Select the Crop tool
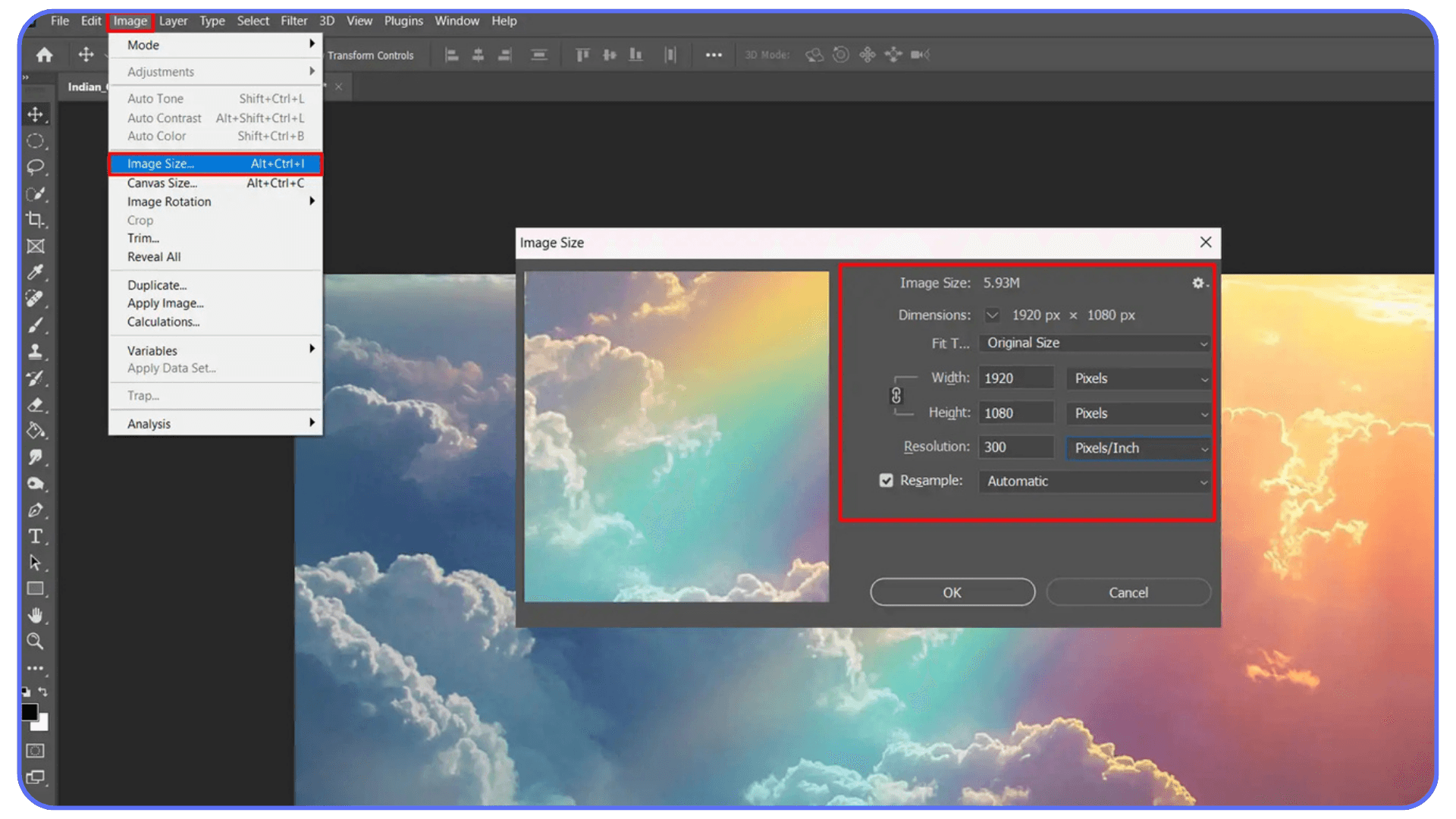This screenshot has height=819, width=1456. (x=35, y=220)
